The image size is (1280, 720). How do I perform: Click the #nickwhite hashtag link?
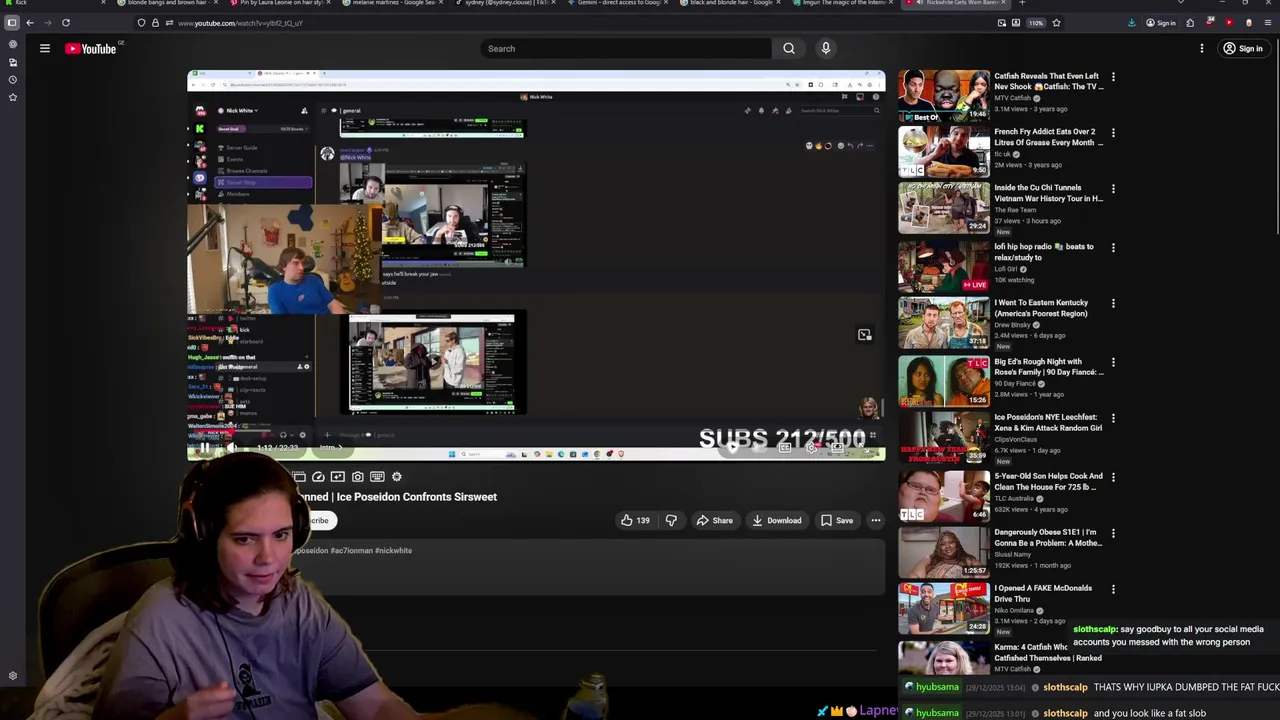click(x=393, y=550)
